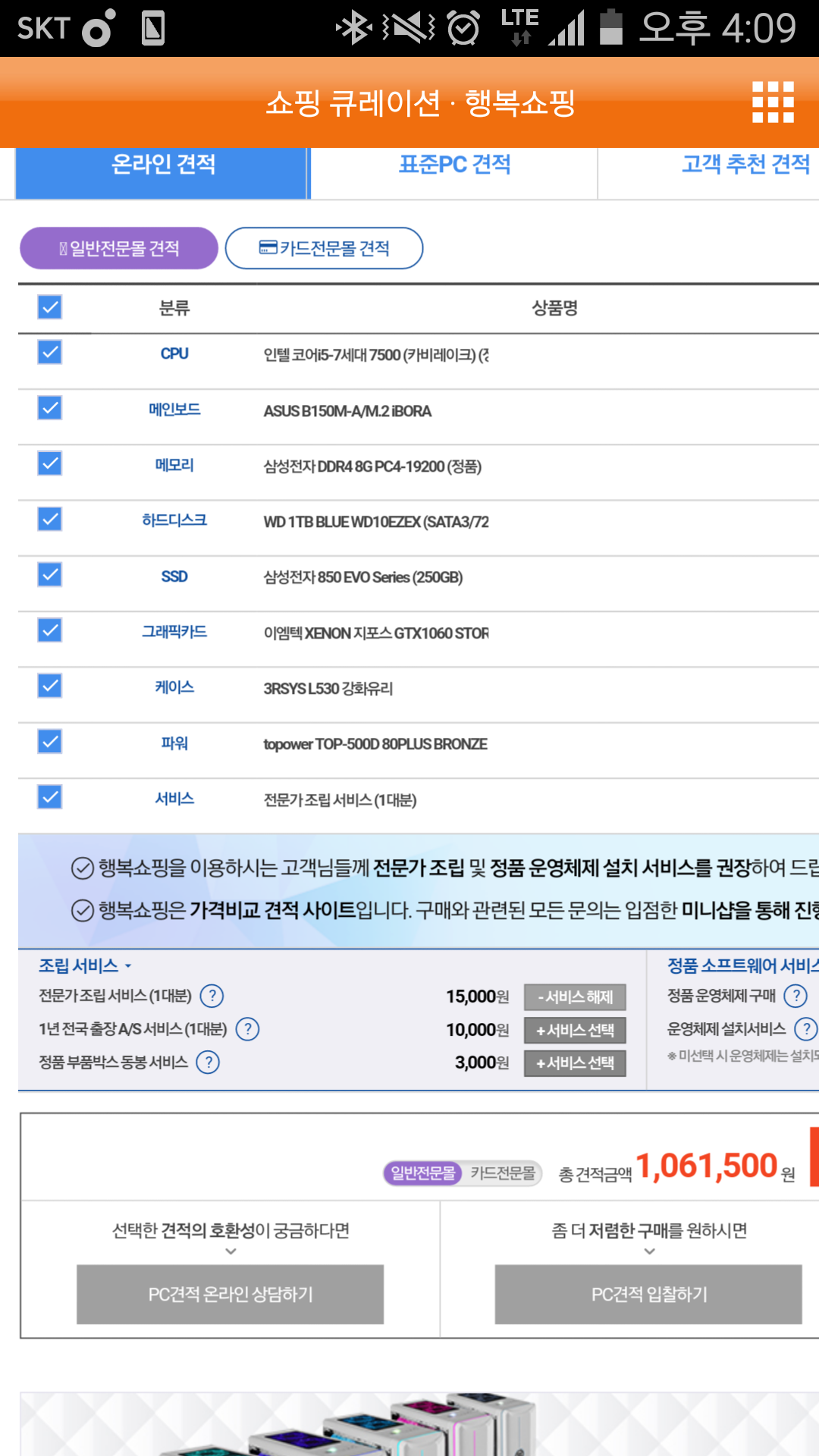
Task: Select product 이엠텍 XENON 지포스 GTX1060
Action: point(376,633)
